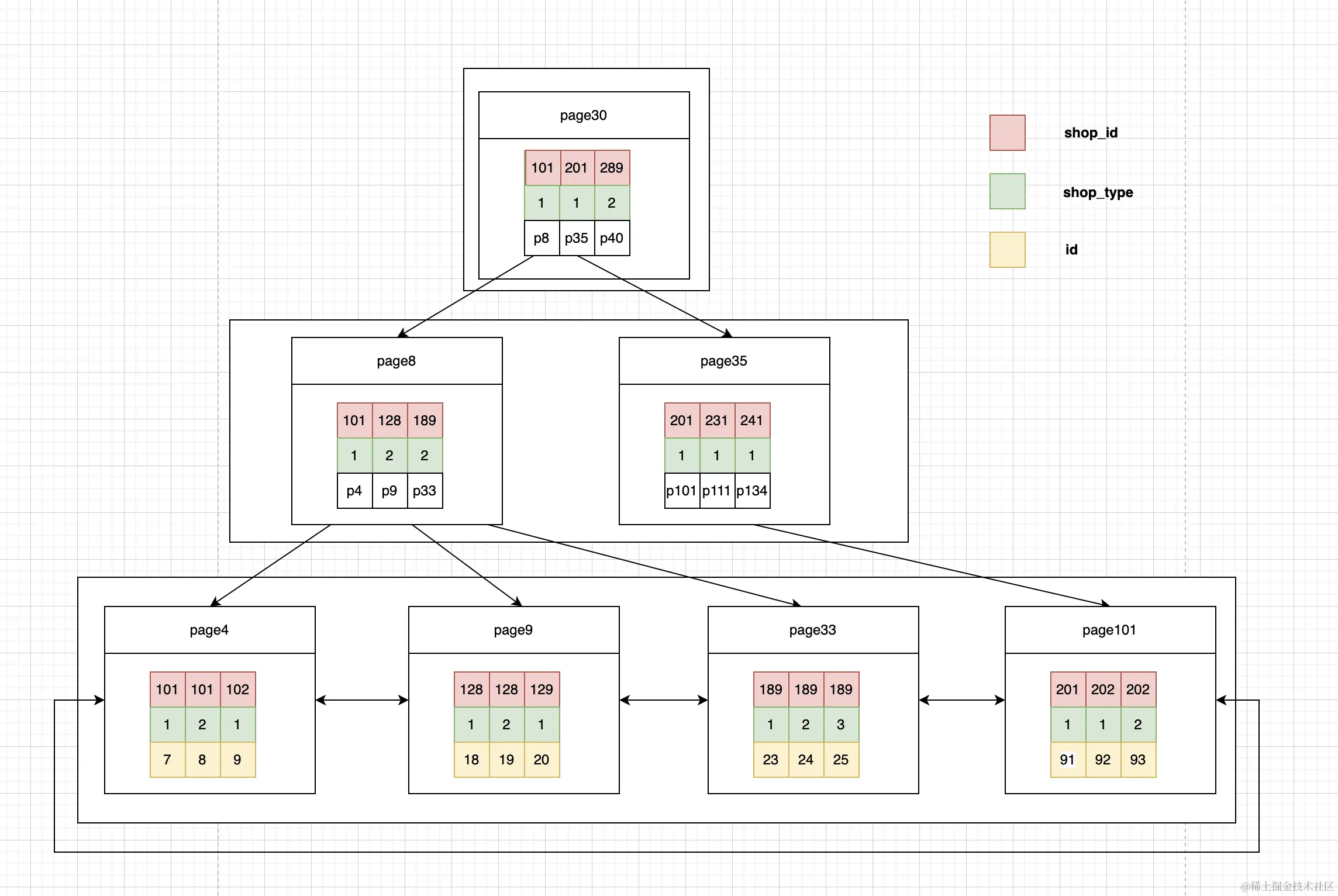Viewport: 1338px width, 896px height.
Task: Select the page30 title
Action: click(584, 115)
